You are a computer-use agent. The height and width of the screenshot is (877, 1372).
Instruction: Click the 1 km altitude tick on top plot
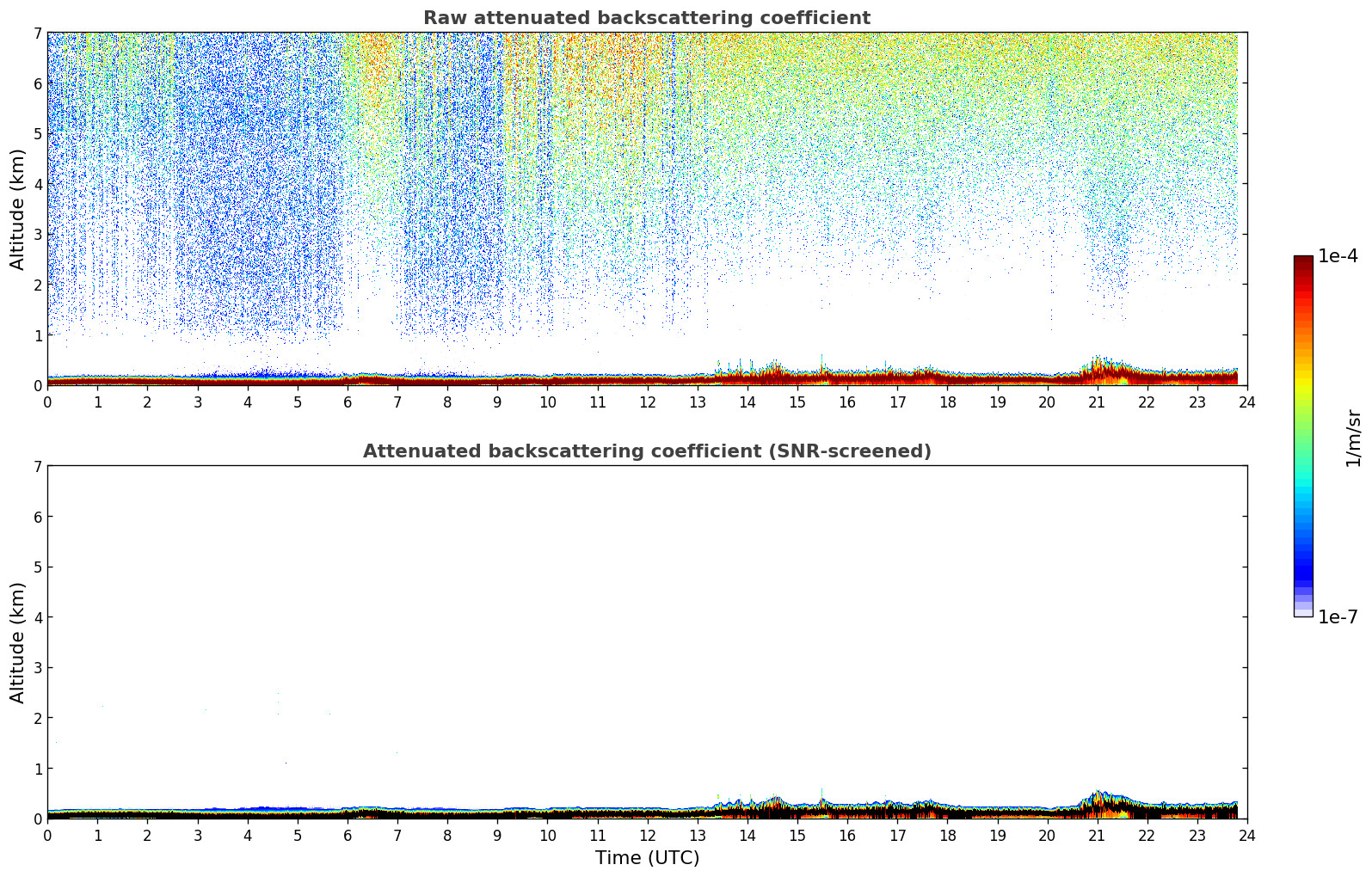tap(37, 335)
